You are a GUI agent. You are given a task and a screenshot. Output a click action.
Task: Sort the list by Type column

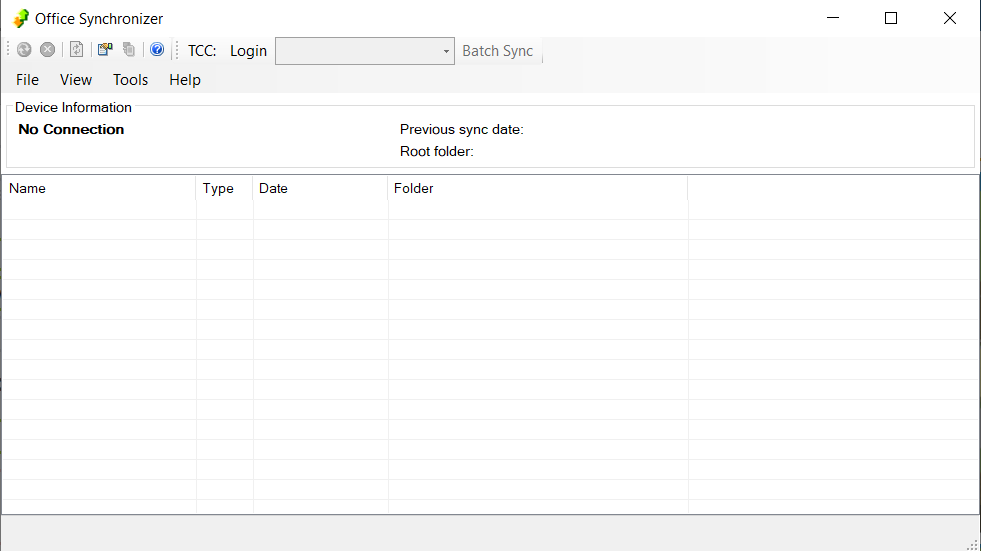(x=225, y=188)
